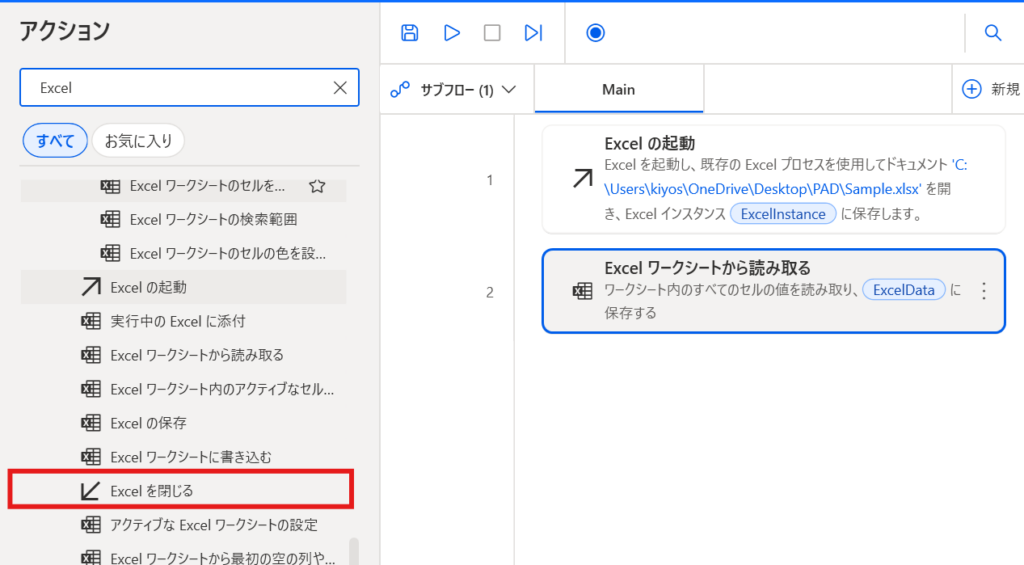Select Excel ワークシートから読み取る in actions list
Viewport: 1024px width, 565px height.
[x=184, y=355]
